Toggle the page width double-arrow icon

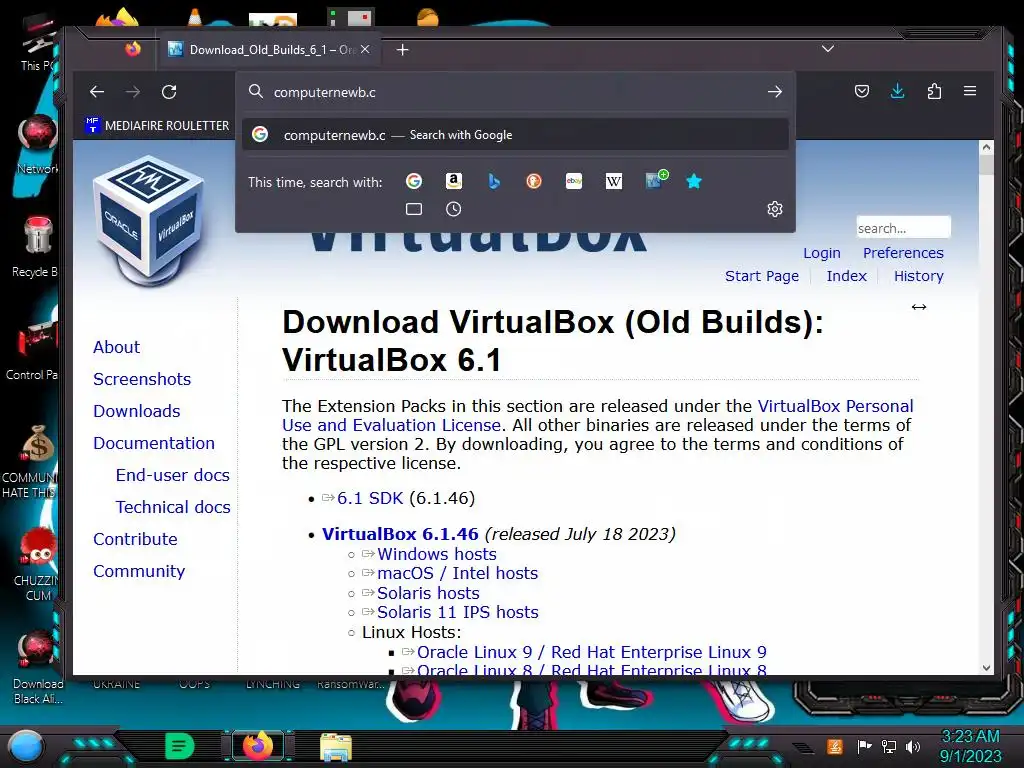point(919,307)
